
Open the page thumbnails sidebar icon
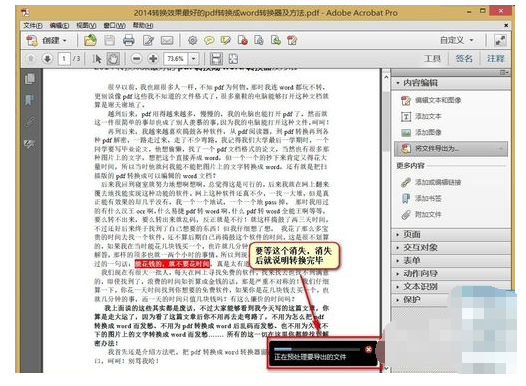(30, 79)
